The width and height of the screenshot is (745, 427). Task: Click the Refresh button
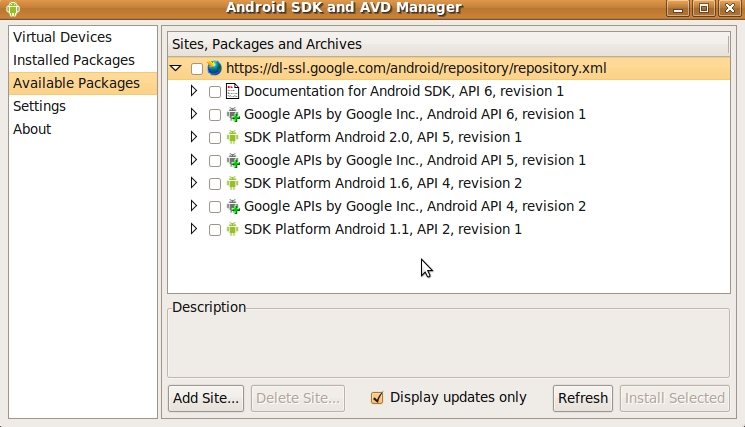583,398
